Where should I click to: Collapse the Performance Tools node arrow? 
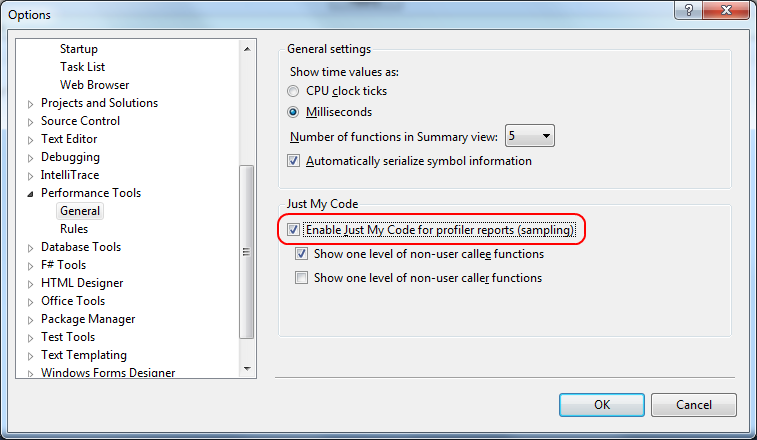click(30, 194)
